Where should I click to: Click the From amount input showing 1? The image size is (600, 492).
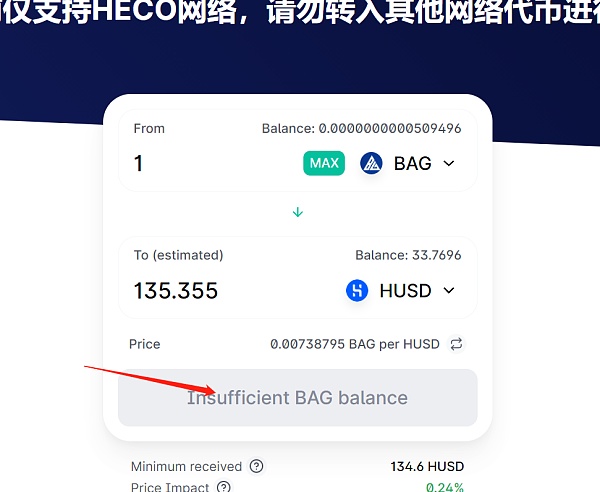[214, 163]
